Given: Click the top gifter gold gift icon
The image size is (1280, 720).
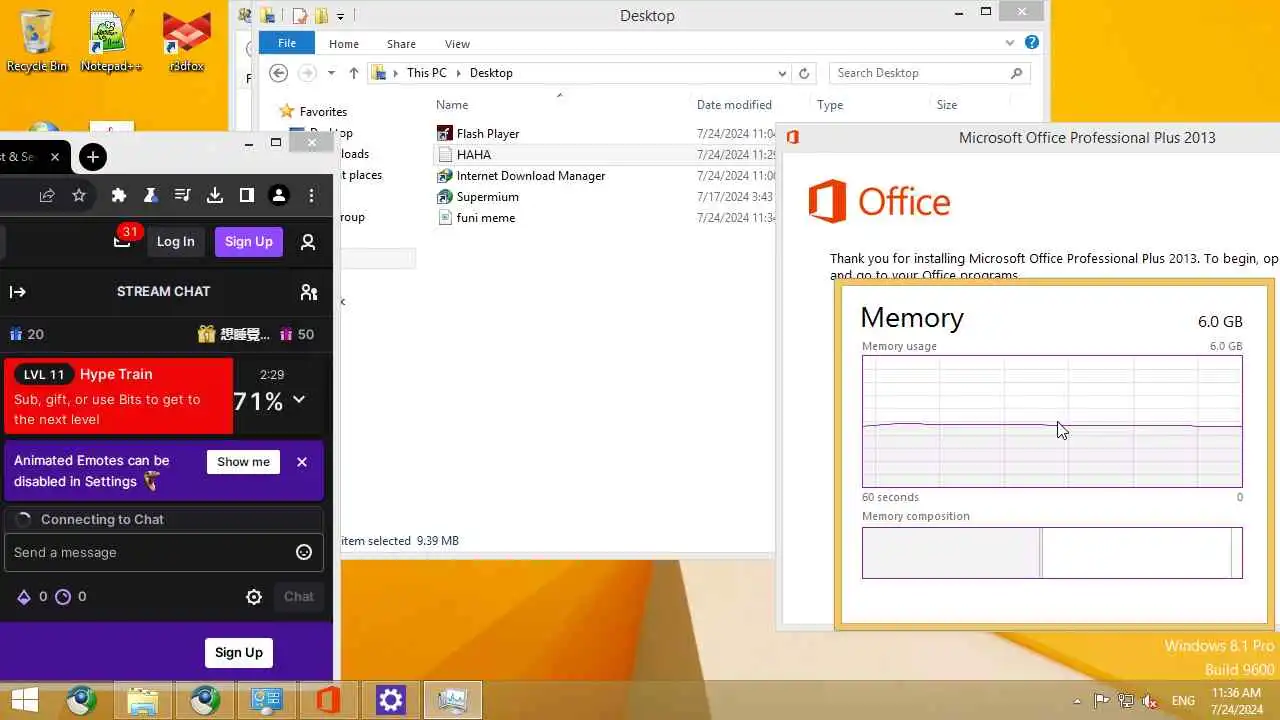Looking at the screenshot, I should point(206,334).
